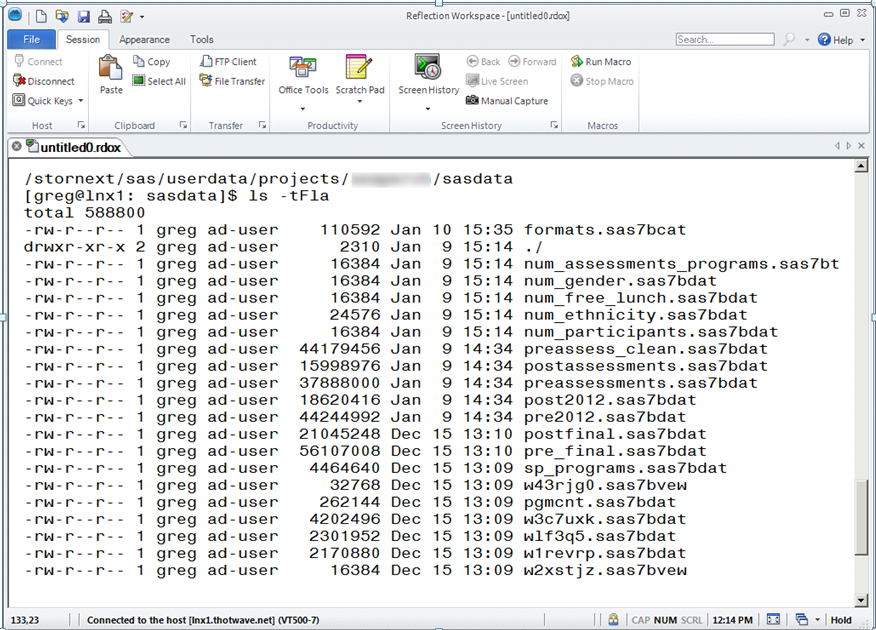Click the terminal scrollbar up arrow
Screen dimensions: 876x630
point(861,166)
